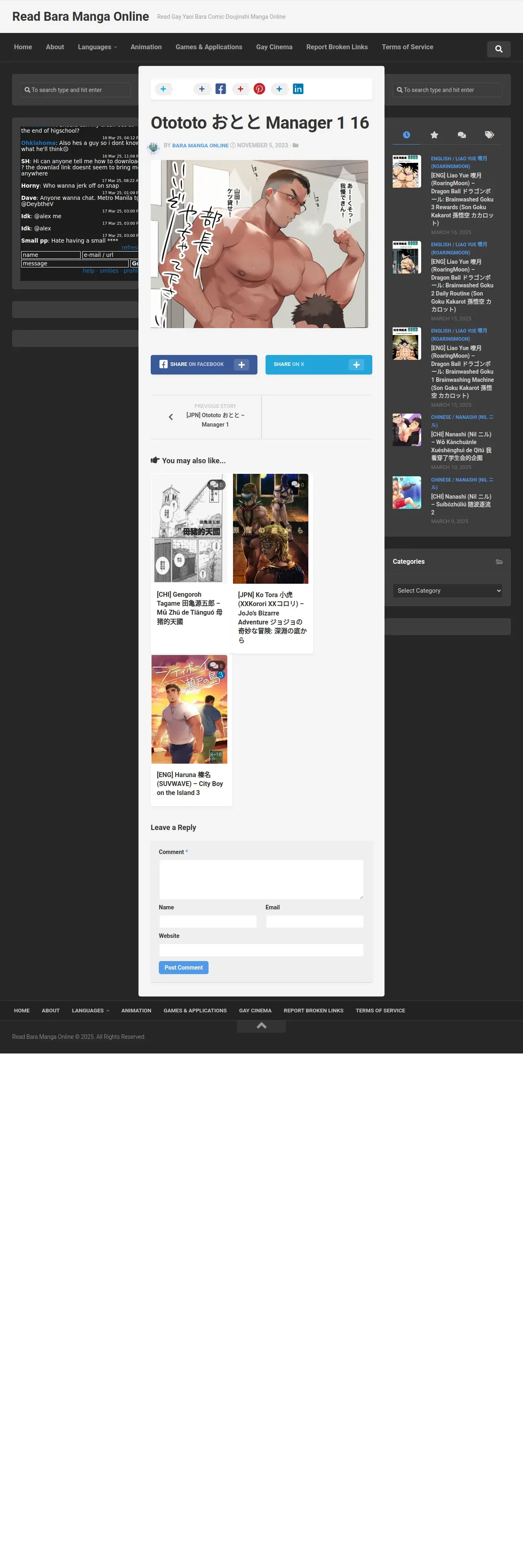
Task: Click Suíbōzhúliú 2 sidebar thumbnail
Action: pyautogui.click(x=407, y=493)
